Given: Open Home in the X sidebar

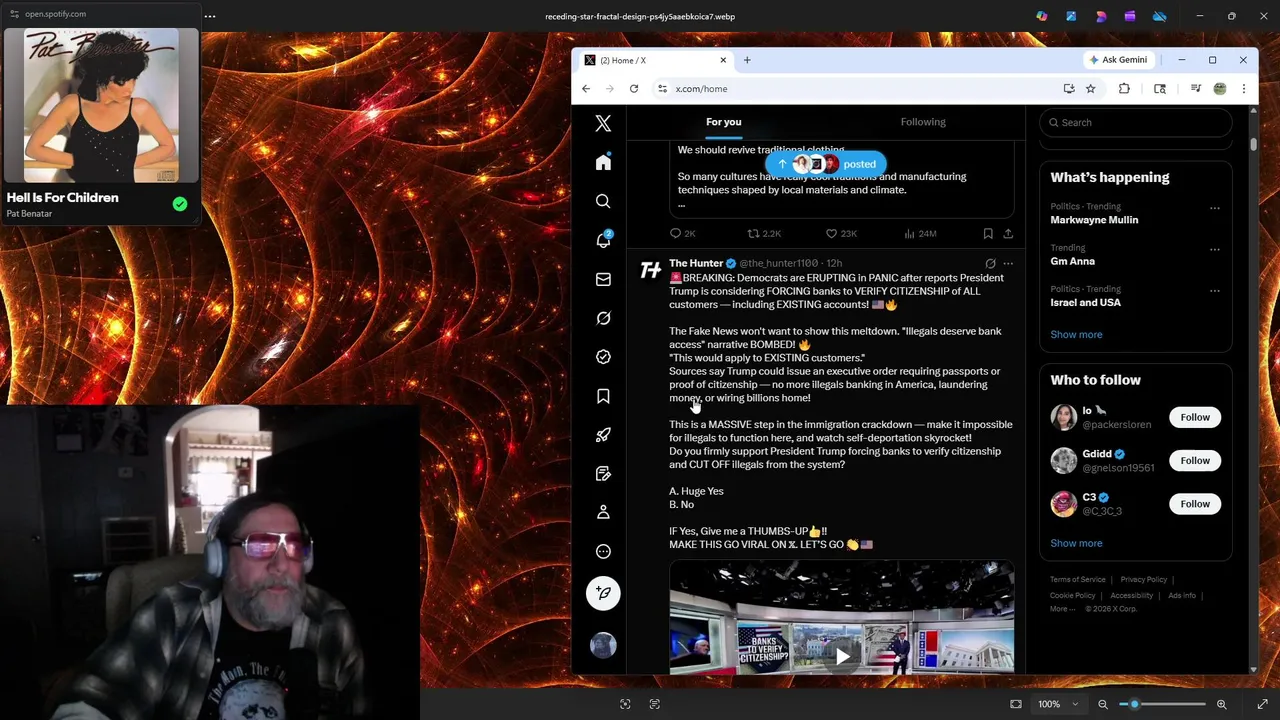Looking at the screenshot, I should pyautogui.click(x=603, y=162).
